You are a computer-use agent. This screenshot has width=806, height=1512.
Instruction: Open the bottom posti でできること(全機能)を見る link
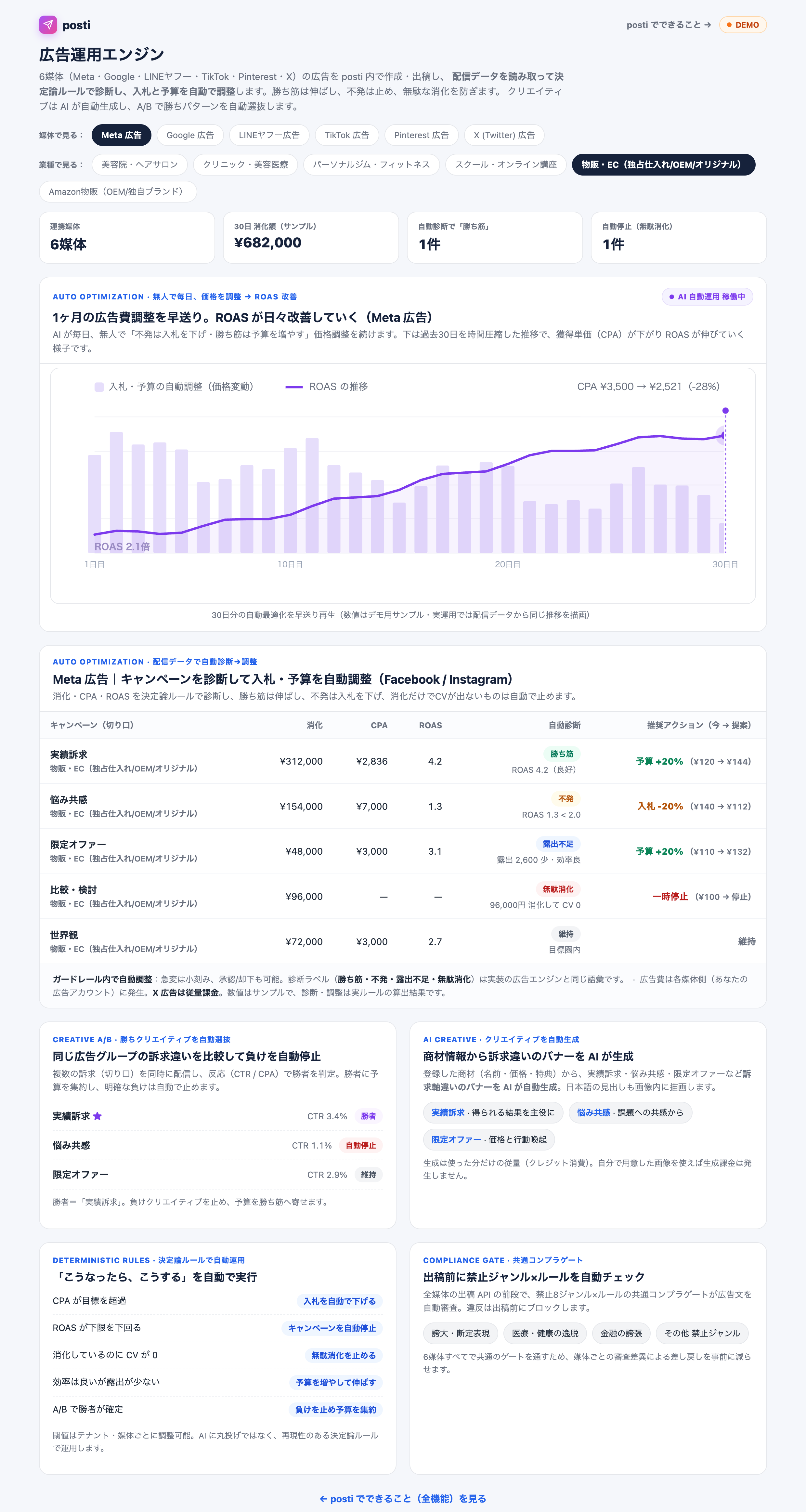click(x=403, y=1498)
